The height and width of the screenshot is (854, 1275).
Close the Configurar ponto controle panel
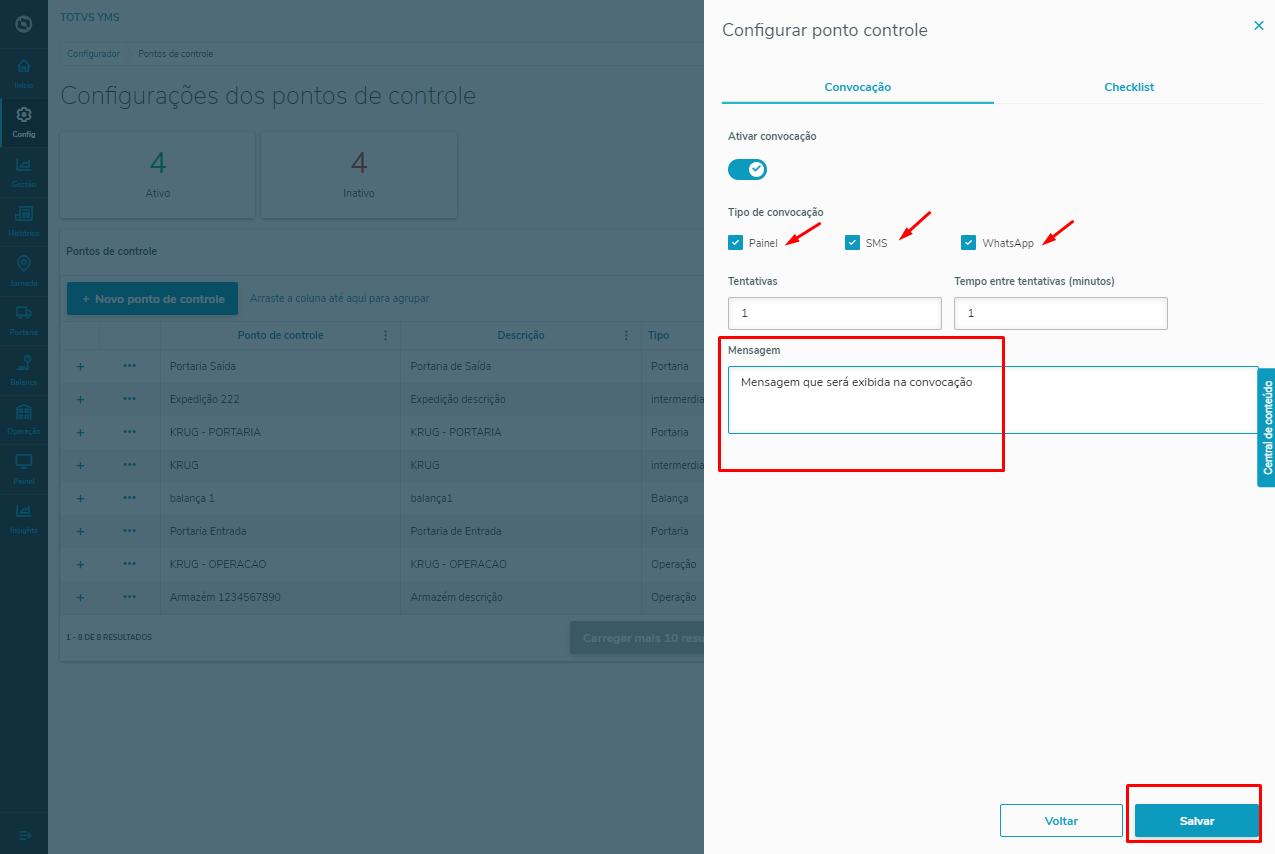(1259, 26)
